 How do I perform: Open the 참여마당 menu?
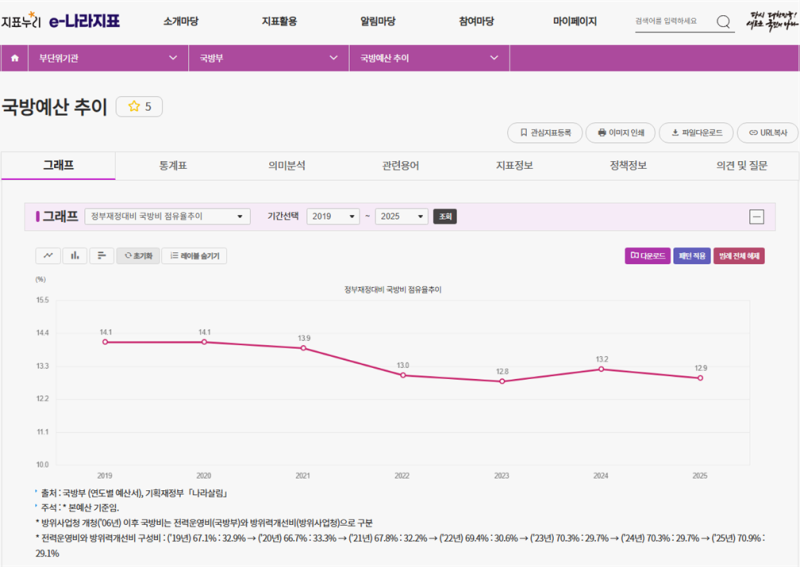click(x=476, y=21)
